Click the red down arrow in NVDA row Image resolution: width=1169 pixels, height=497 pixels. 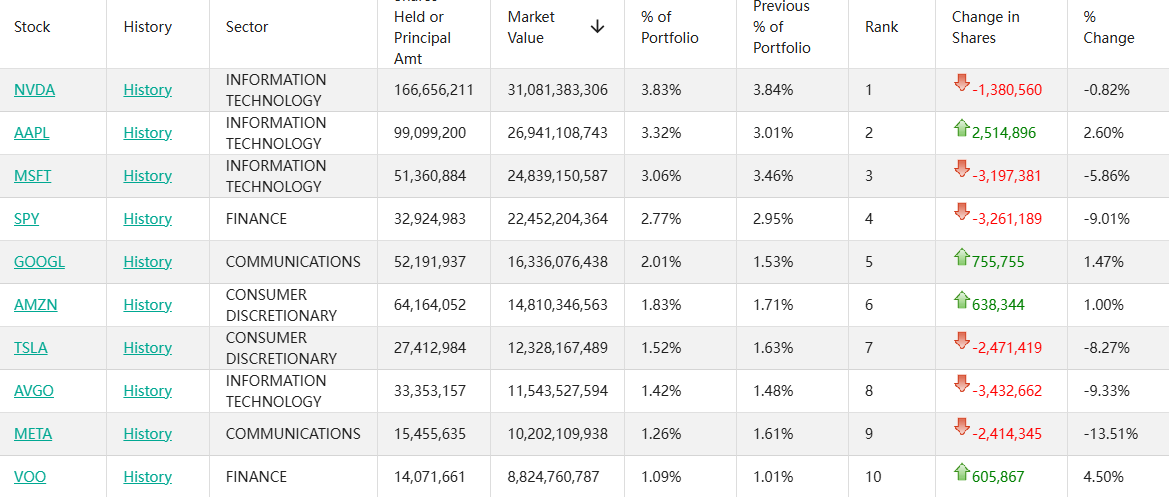[x=962, y=83]
